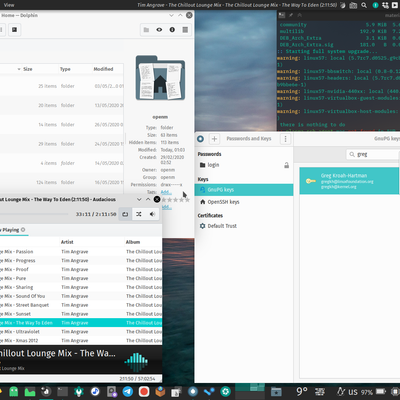Viewport: 400px width, 400px height.
Task: Toggle shuffle in Audacious
Action: [x=139, y=214]
